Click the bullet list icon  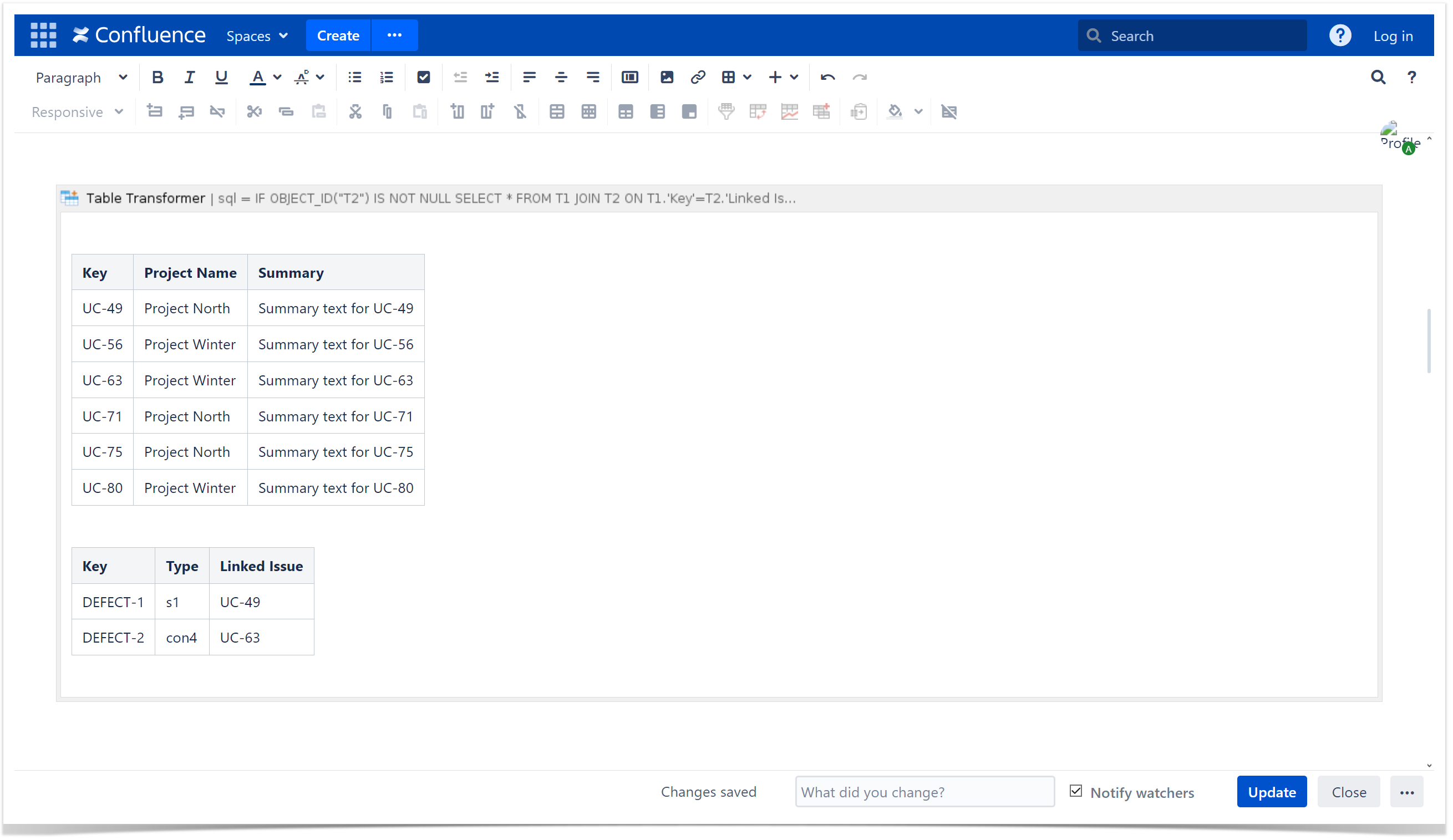coord(355,77)
